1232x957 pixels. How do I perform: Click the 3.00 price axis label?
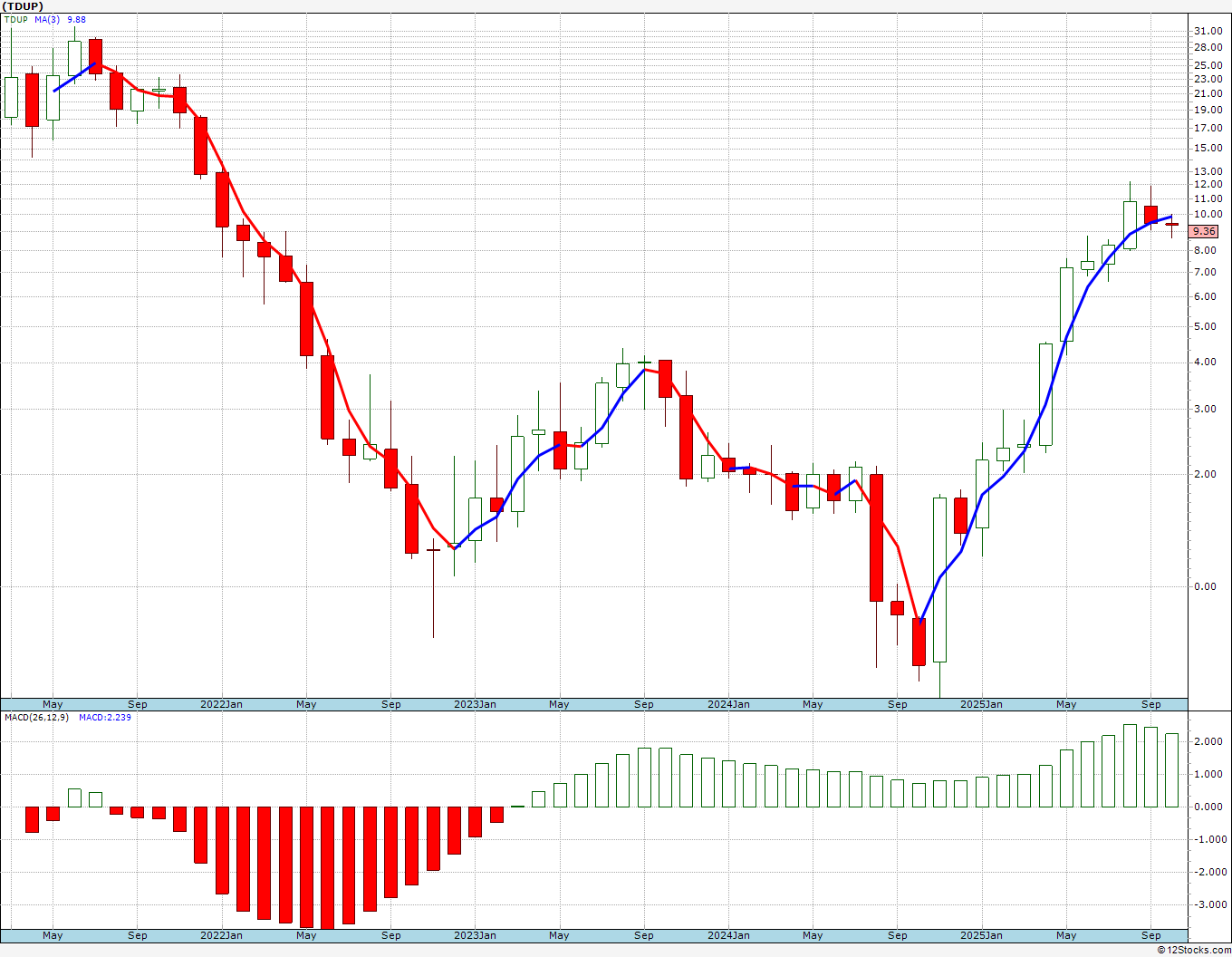[x=1207, y=409]
